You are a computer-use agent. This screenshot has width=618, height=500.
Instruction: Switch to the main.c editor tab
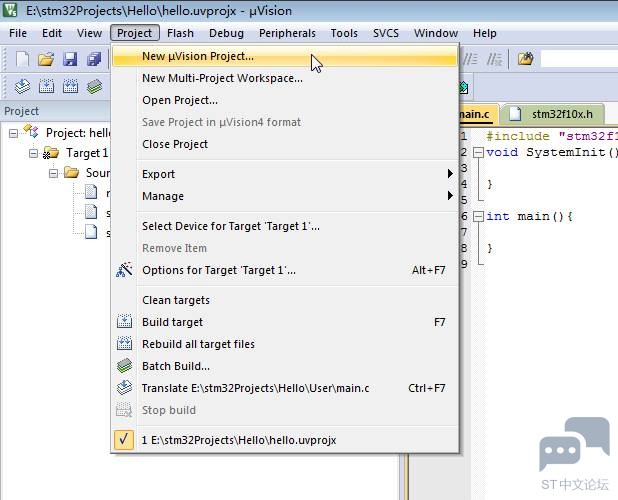(x=478, y=114)
